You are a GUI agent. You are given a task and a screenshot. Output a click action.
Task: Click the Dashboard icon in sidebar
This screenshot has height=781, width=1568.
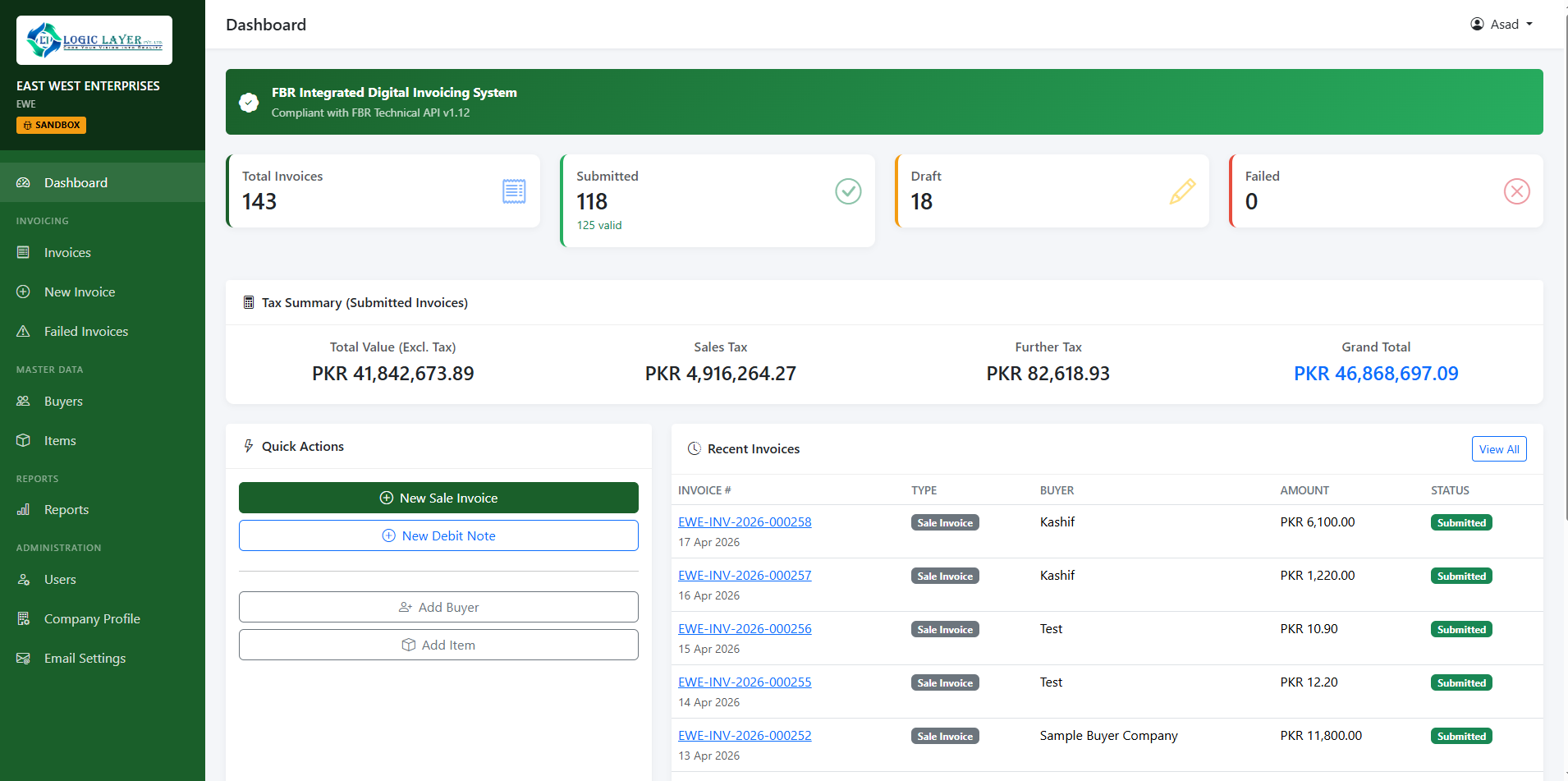tap(22, 182)
